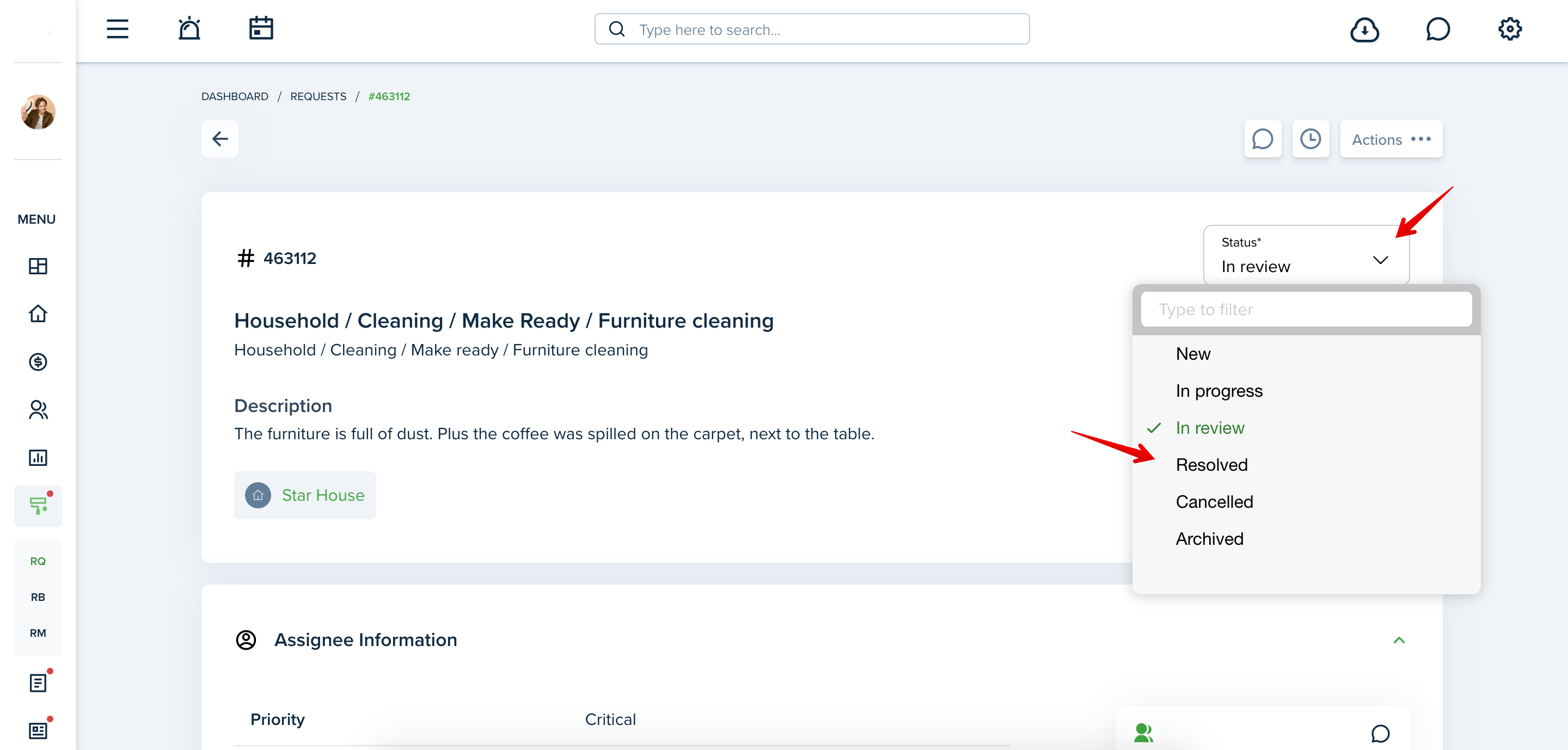Viewport: 1568px width, 750px height.
Task: Open the top bar chat bubble icon
Action: point(1438,29)
